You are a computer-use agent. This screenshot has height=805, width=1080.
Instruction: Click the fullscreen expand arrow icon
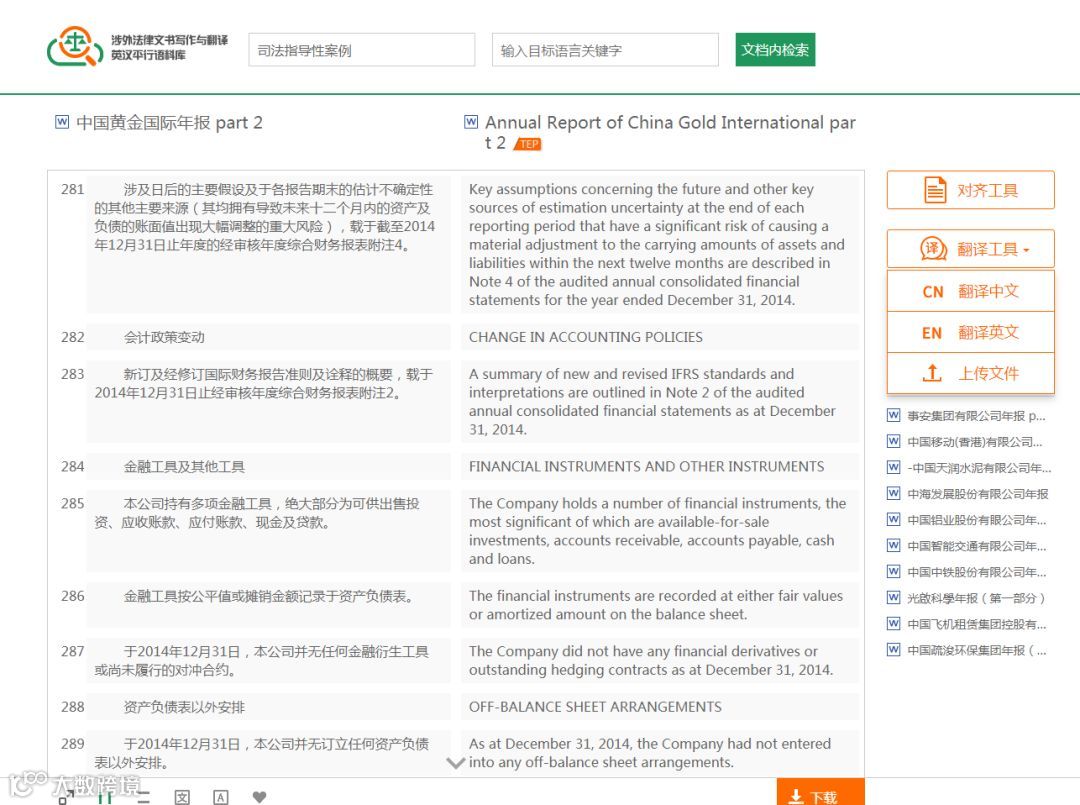click(66, 799)
